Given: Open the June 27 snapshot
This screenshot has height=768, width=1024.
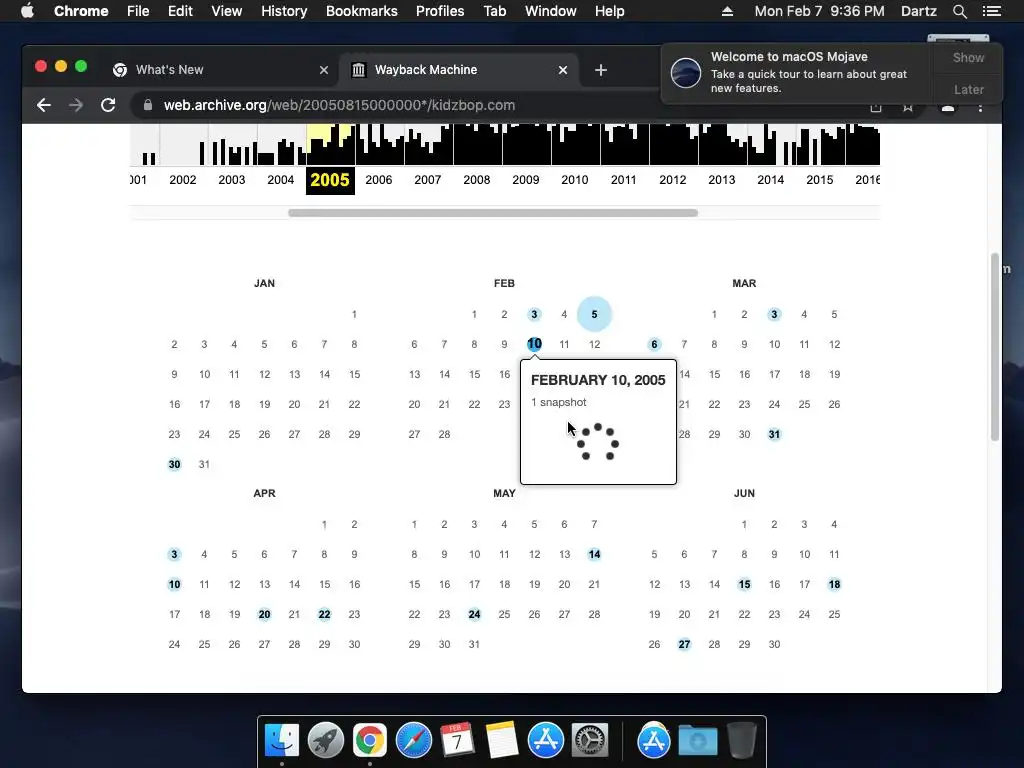Looking at the screenshot, I should (684, 645).
